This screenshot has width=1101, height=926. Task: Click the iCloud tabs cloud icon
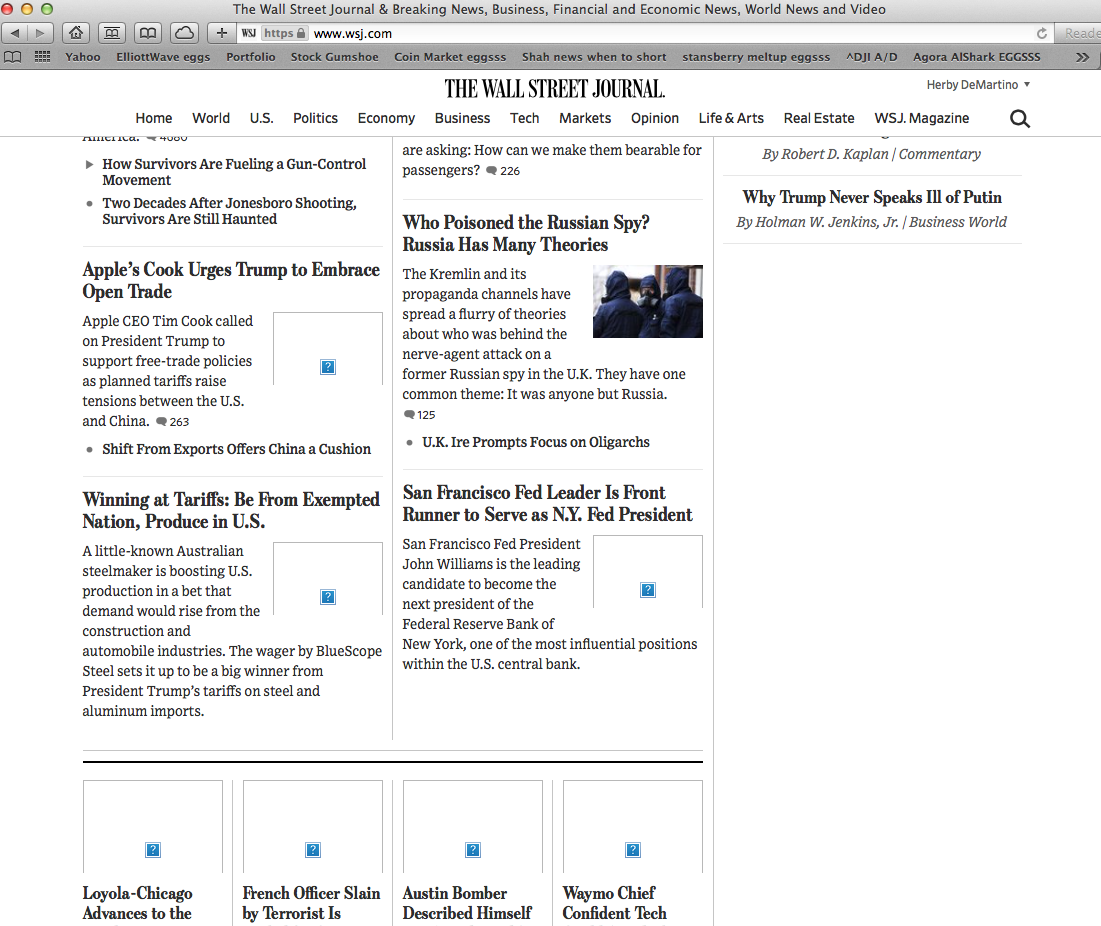coord(184,32)
